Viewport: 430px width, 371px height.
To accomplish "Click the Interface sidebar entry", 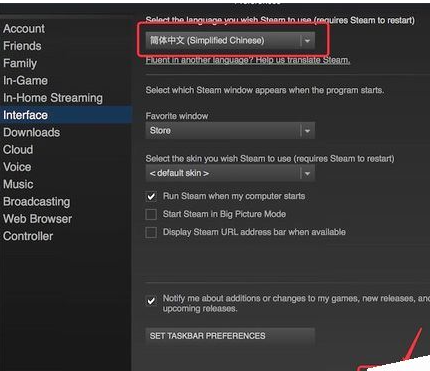I will 66,115.
